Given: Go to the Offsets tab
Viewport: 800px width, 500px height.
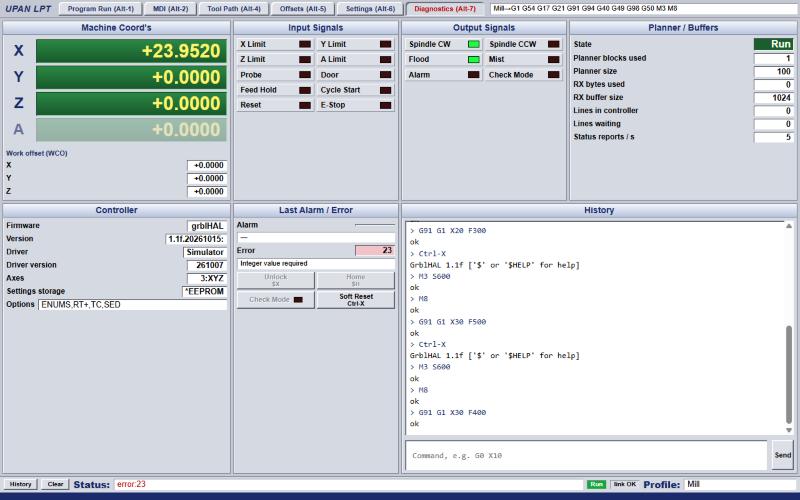Looking at the screenshot, I should click(303, 9).
